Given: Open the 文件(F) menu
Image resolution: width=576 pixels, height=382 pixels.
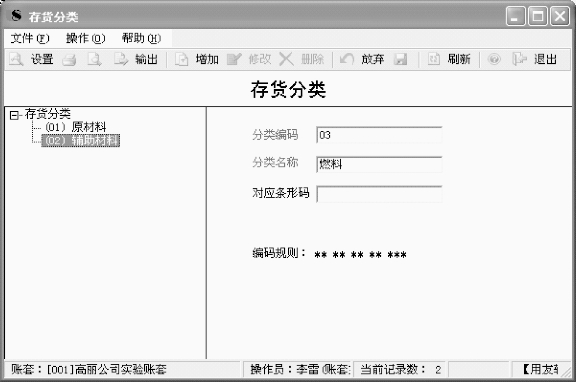Looking at the screenshot, I should click(x=30, y=38).
